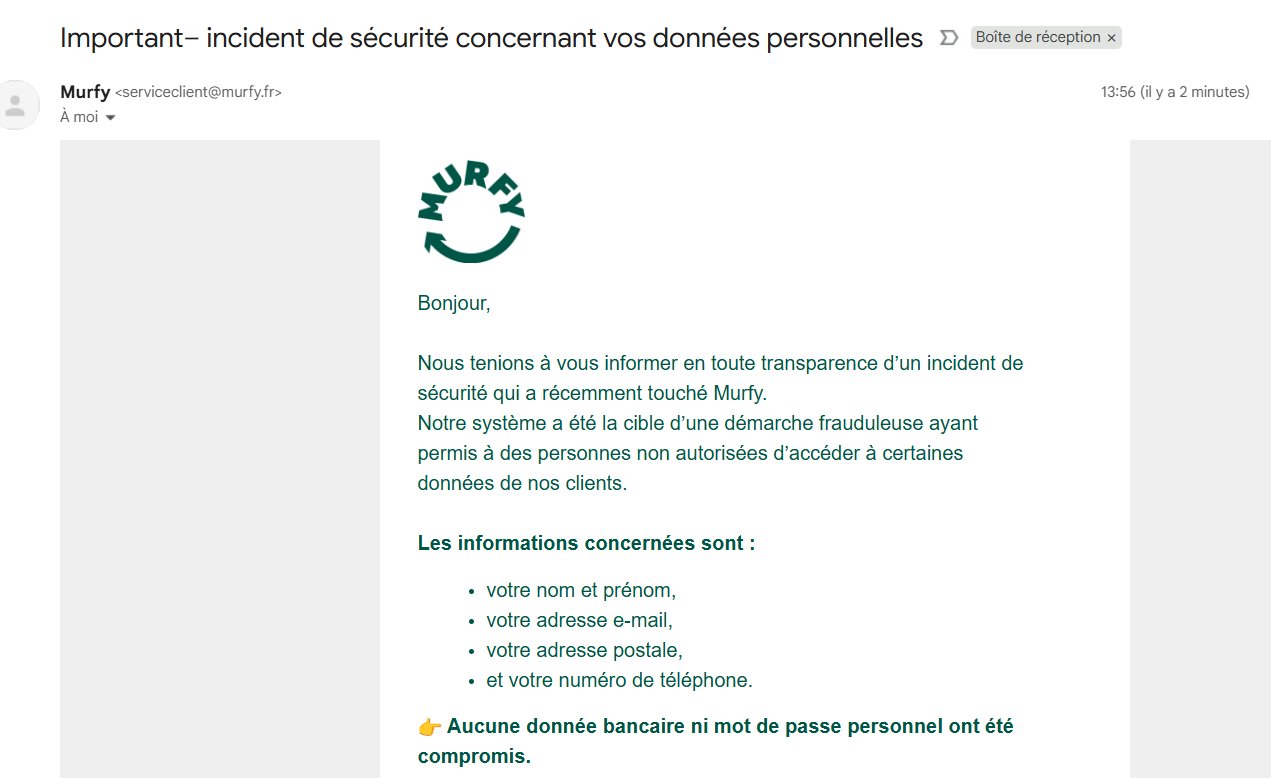Click the serviceclient@murfy.fr email address
Image resolution: width=1271 pixels, height=778 pixels.
click(x=199, y=92)
